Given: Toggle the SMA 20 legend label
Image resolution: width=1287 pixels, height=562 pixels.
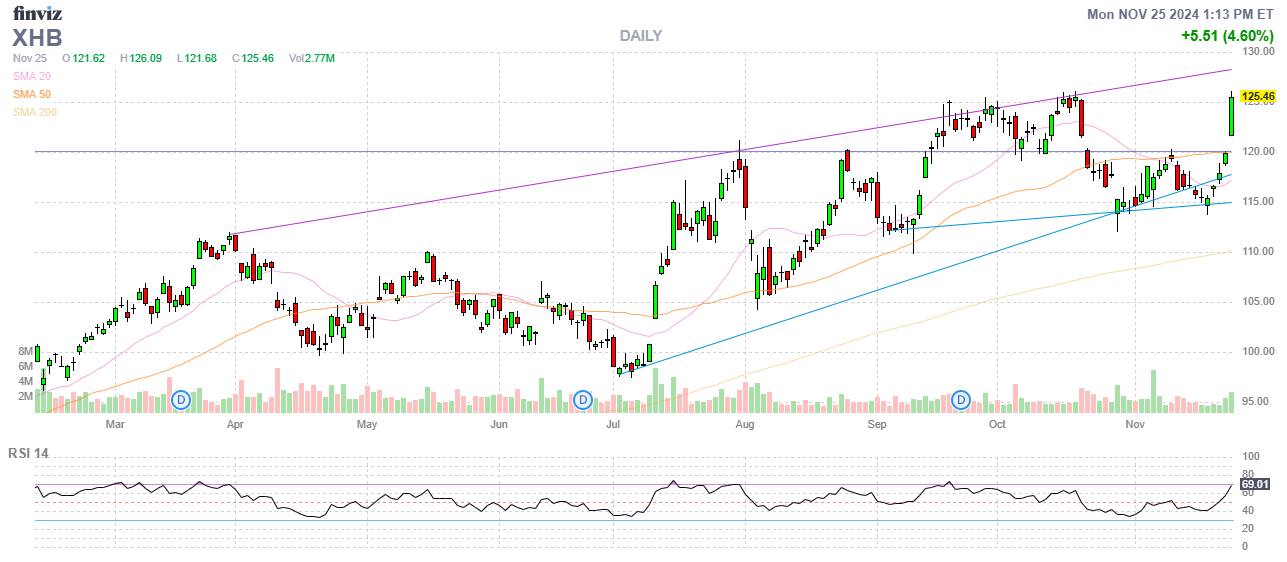Looking at the screenshot, I should point(32,76).
